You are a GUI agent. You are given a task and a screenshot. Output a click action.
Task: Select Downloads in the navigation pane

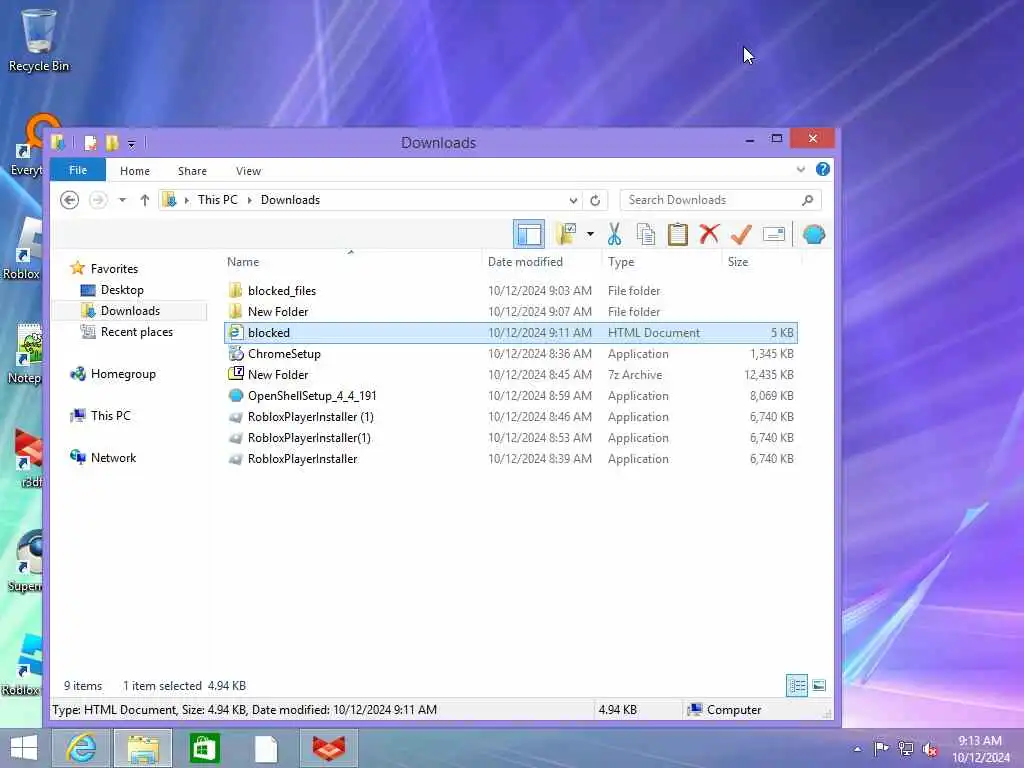tap(130, 311)
